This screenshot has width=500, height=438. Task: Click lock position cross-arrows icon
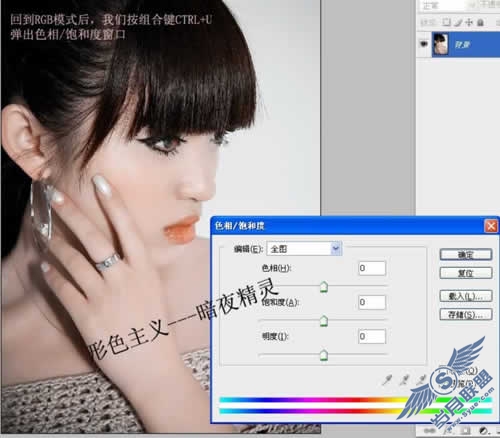coord(469,22)
